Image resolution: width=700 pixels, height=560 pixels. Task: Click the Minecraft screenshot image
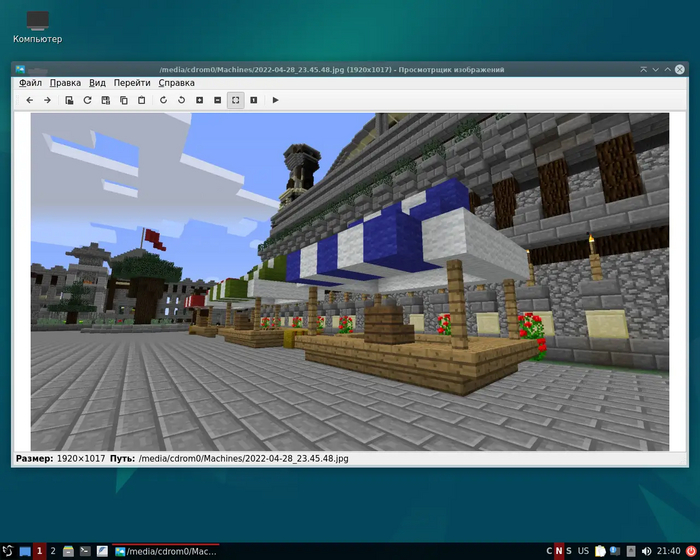(x=350, y=282)
